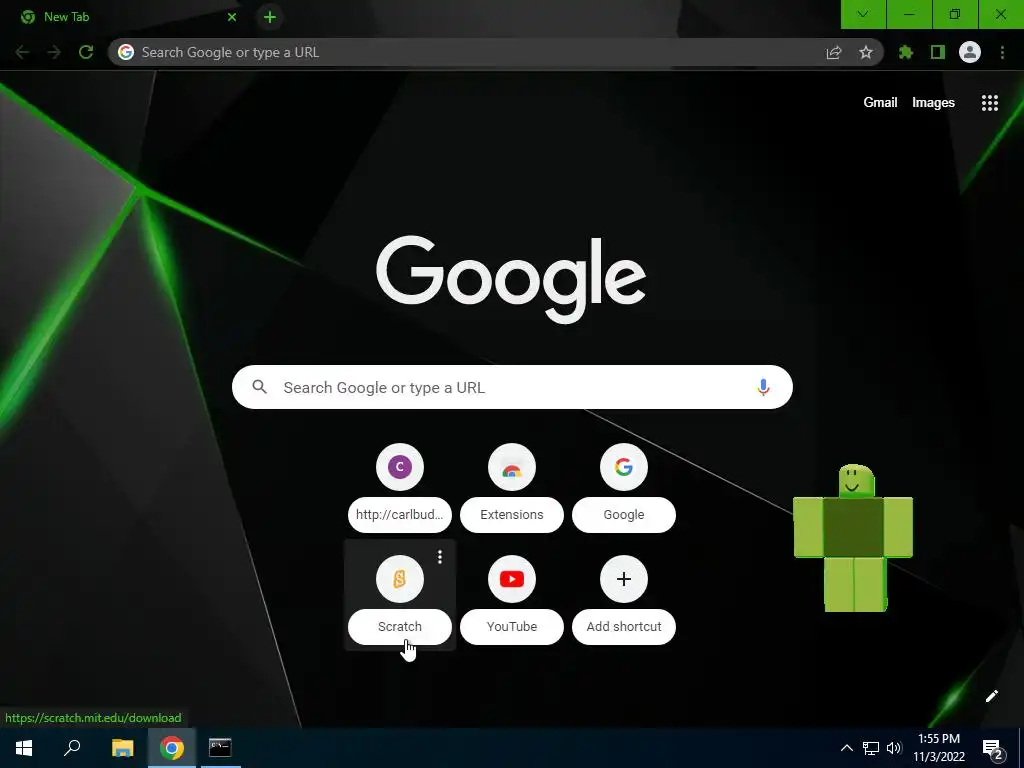
Task: Open the volume tray icon
Action: [x=894, y=748]
